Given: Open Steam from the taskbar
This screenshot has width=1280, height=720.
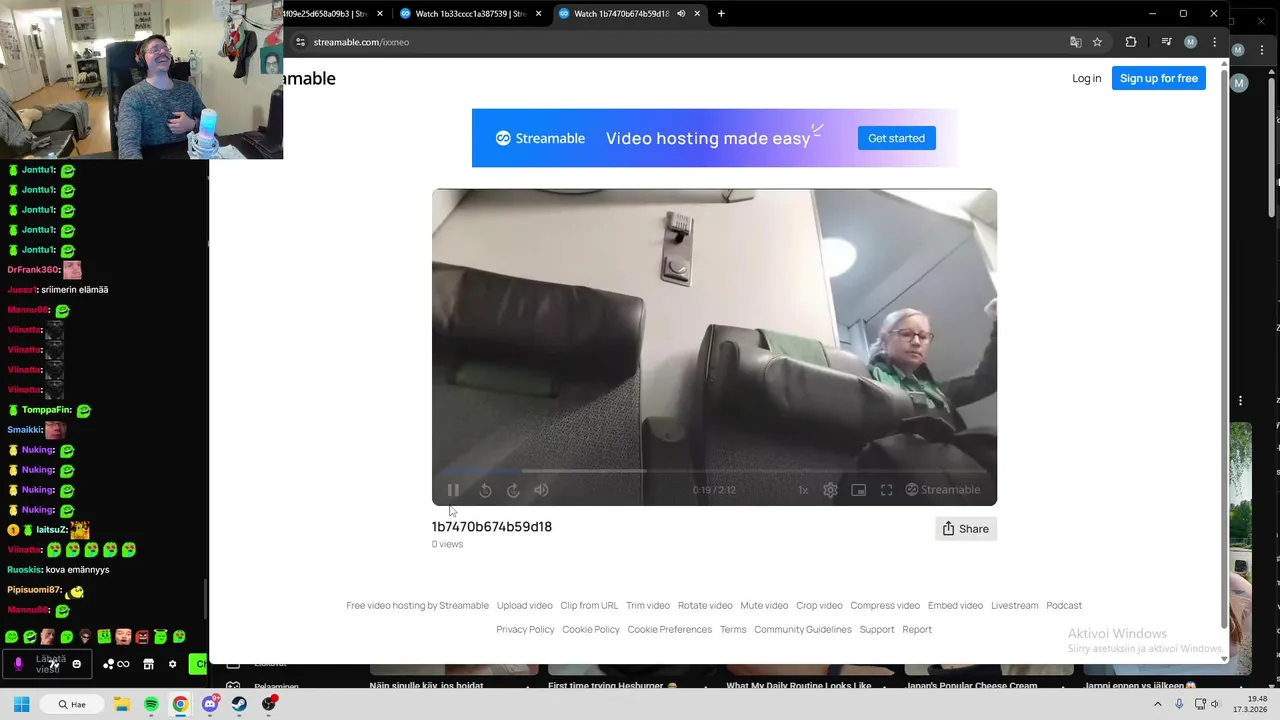Looking at the screenshot, I should pos(239,704).
